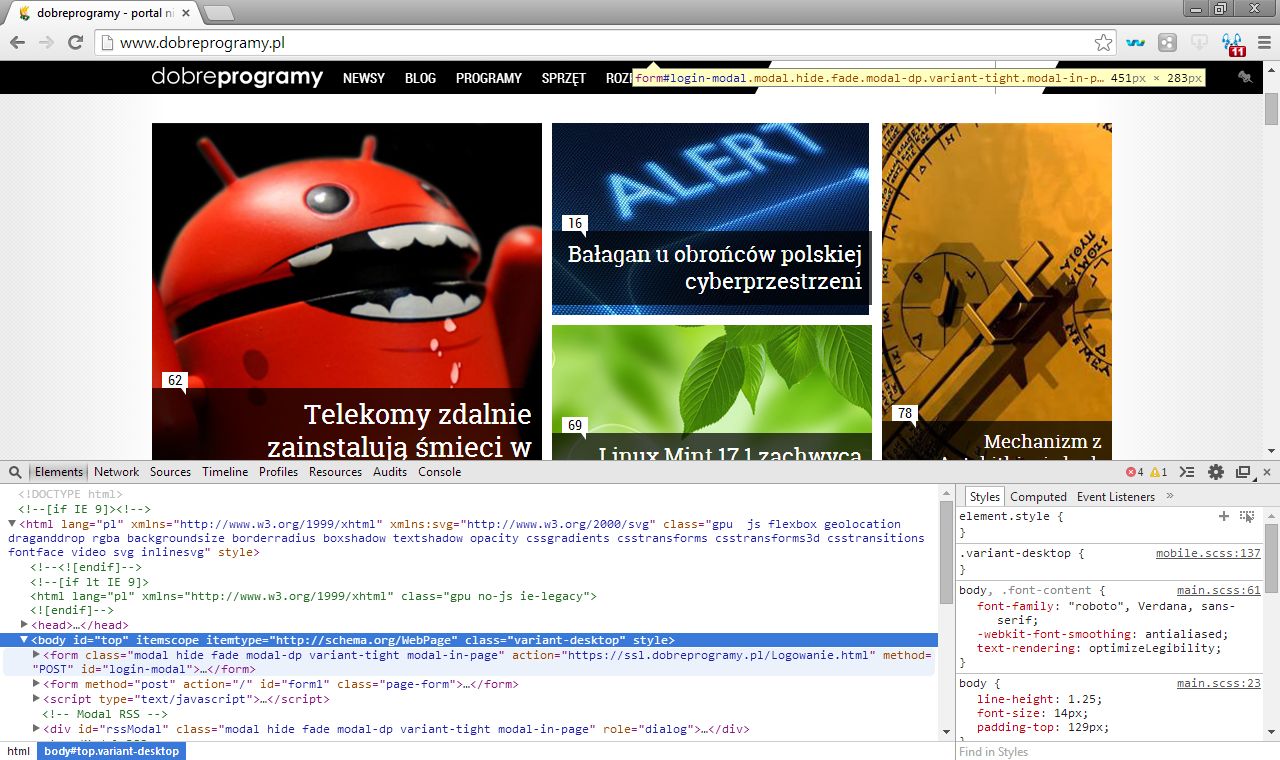The width and height of the screenshot is (1280, 760).
Task: Expand the head element node
Action: point(25,624)
